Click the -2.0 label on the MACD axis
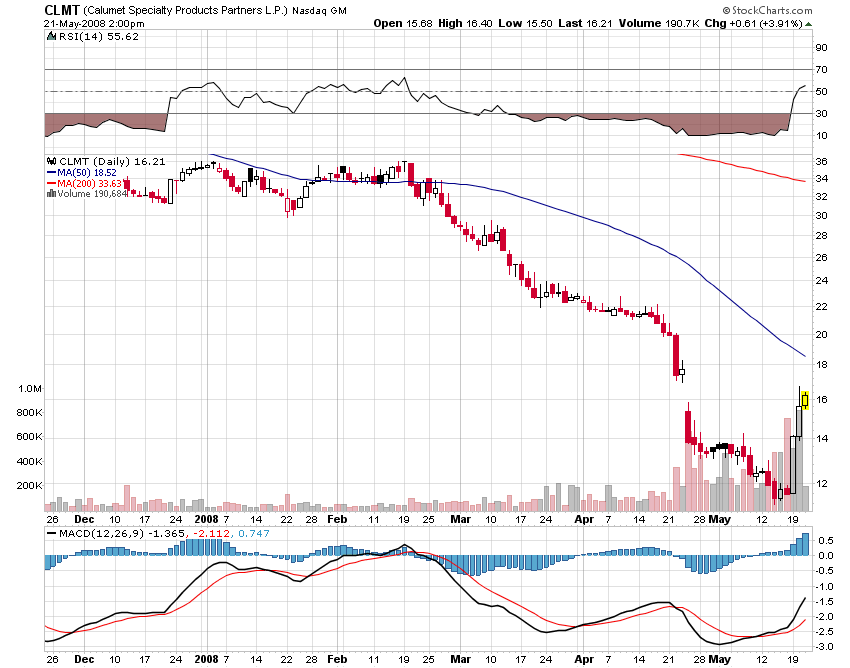Image resolution: width=850 pixels, height=668 pixels. tap(825, 617)
